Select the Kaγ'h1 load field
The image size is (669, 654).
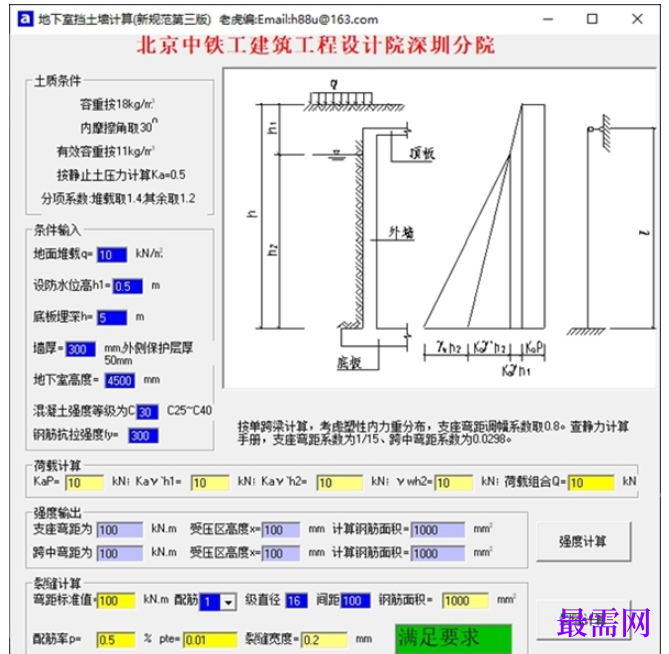point(210,483)
